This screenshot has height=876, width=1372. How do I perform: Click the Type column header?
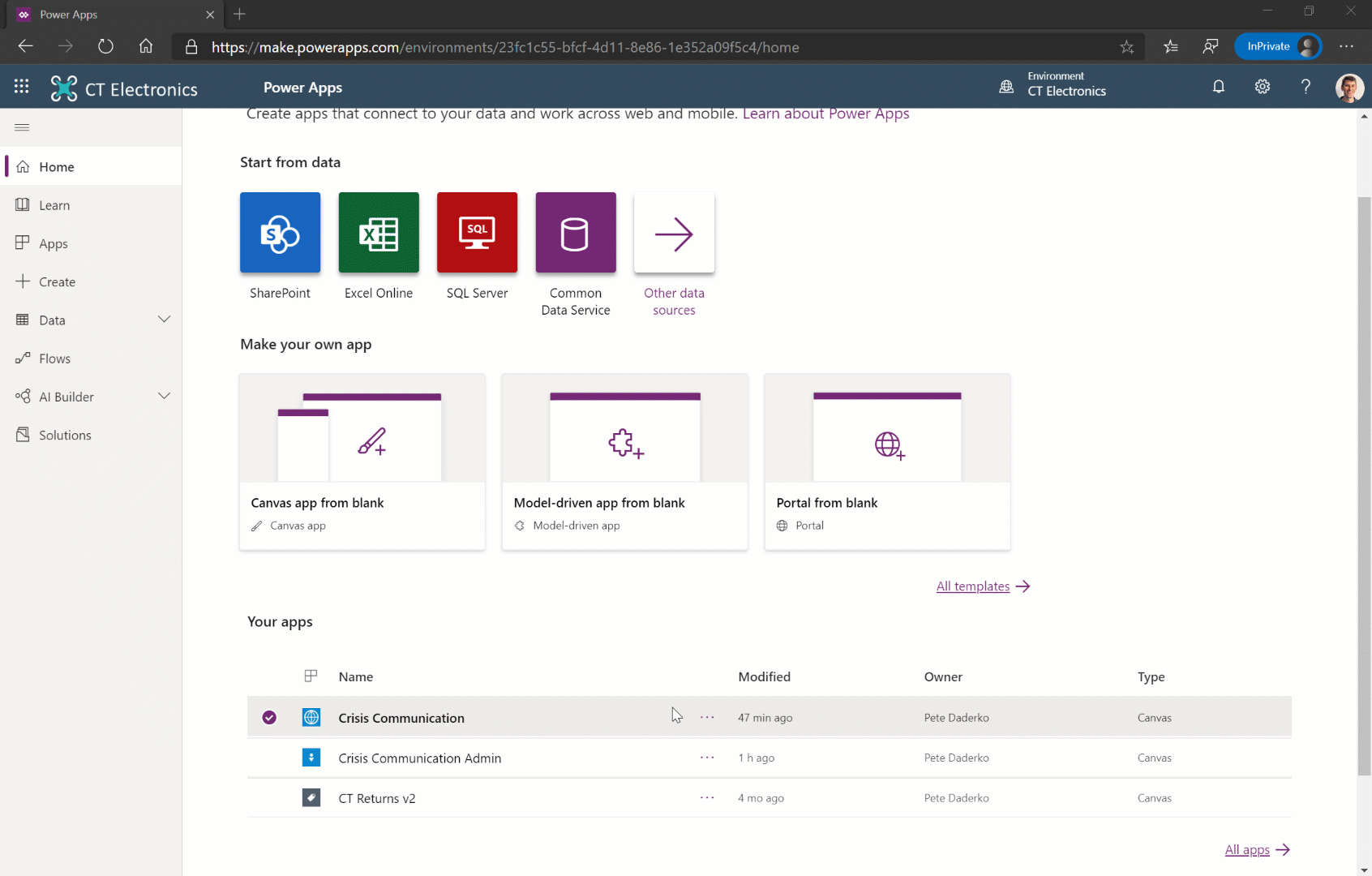tap(1151, 676)
